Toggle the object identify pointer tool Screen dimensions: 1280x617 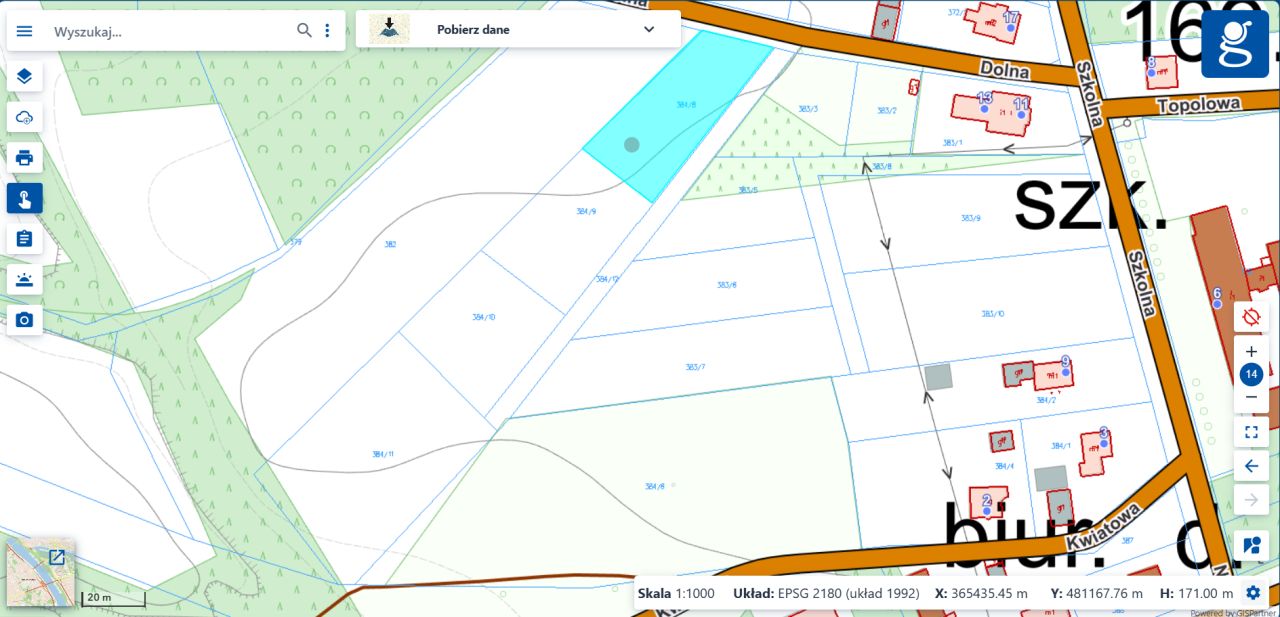point(25,198)
